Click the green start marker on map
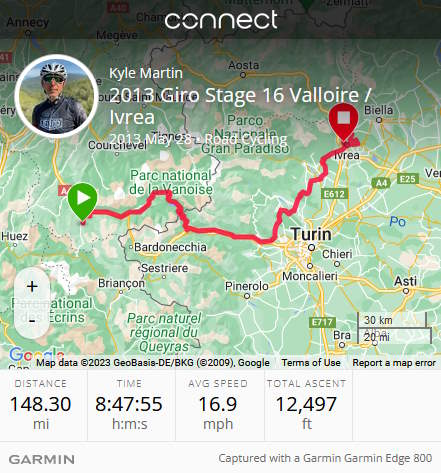Viewport: 441px width, 473px height. 82,201
